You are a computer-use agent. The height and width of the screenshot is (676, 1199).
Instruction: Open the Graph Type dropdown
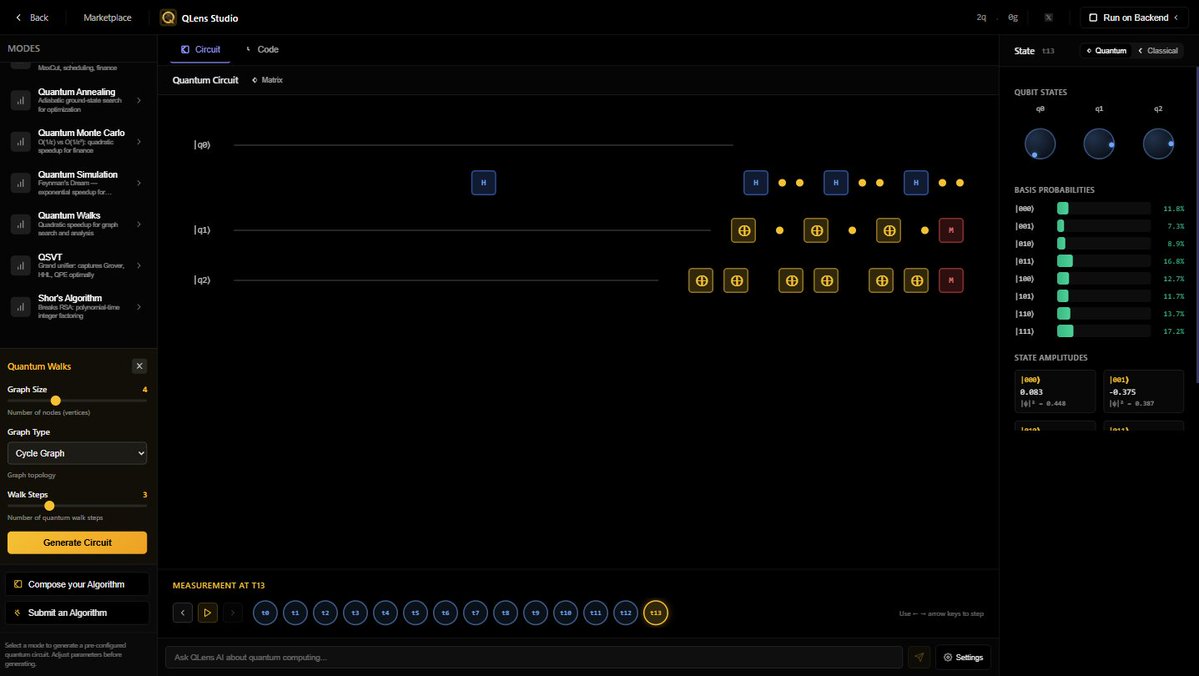[77, 453]
